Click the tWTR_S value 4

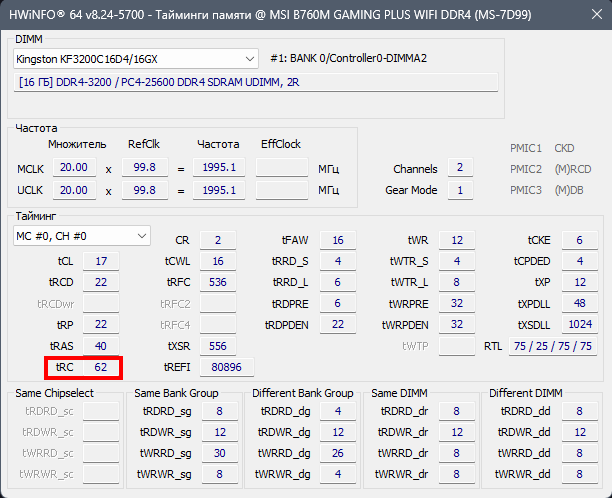tap(457, 261)
